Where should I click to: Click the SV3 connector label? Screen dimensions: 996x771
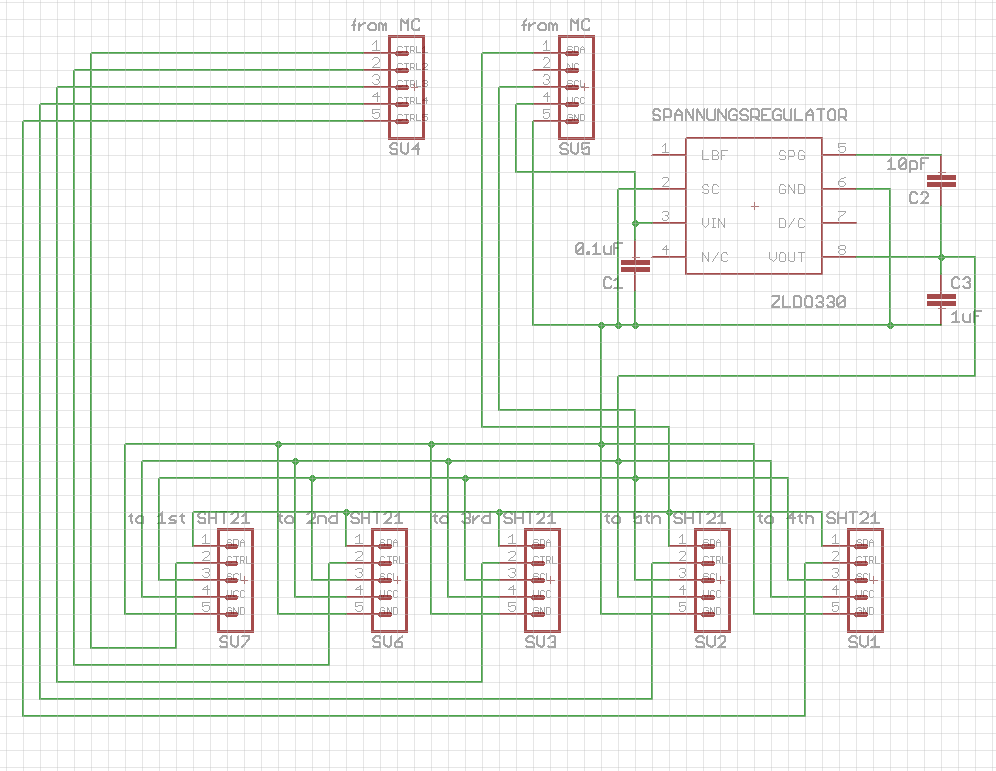pos(541,642)
